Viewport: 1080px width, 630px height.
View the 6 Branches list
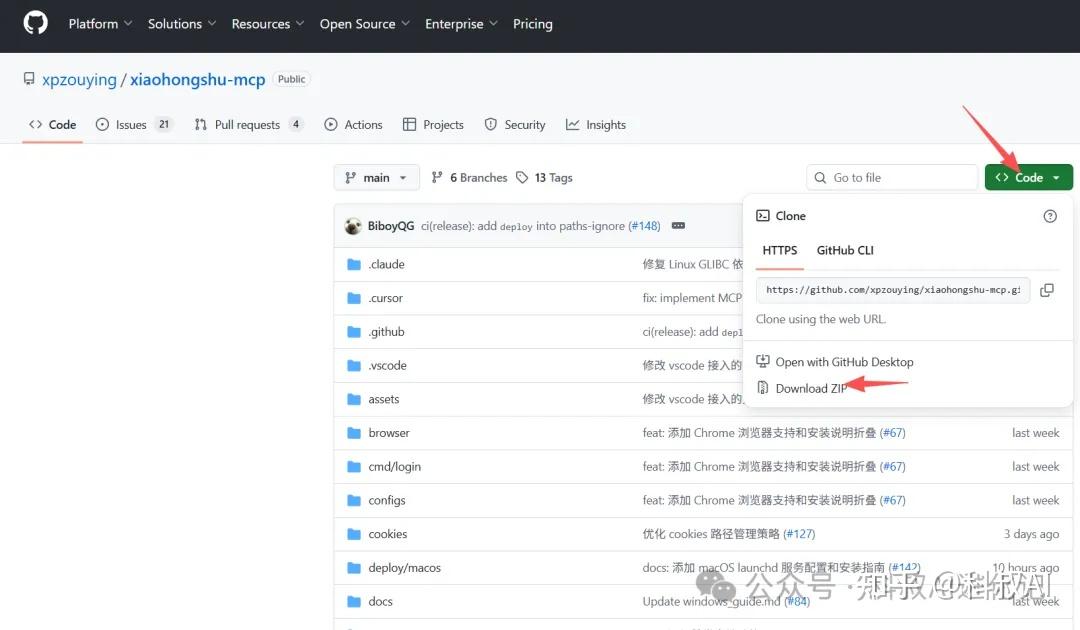point(469,178)
